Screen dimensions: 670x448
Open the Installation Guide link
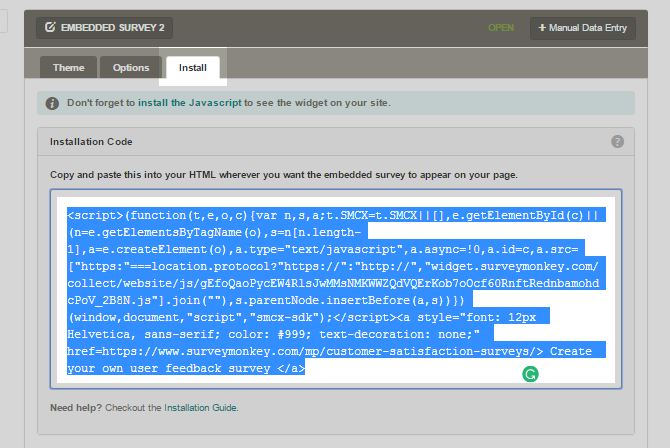[200, 408]
